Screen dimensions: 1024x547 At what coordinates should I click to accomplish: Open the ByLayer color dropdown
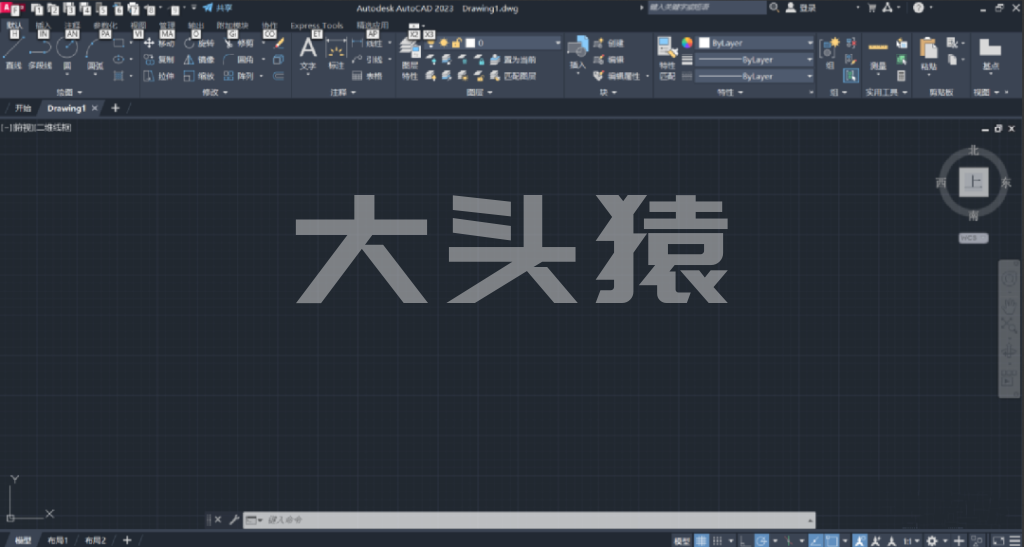point(756,44)
